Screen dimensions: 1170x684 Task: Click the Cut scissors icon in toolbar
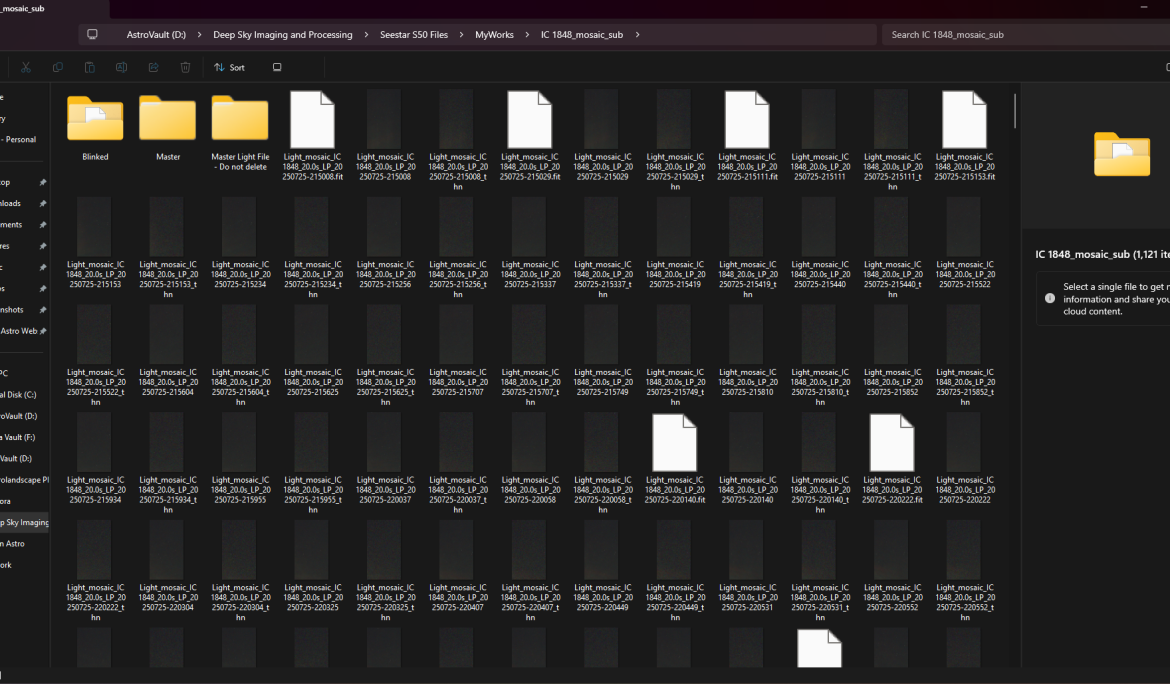pos(26,67)
